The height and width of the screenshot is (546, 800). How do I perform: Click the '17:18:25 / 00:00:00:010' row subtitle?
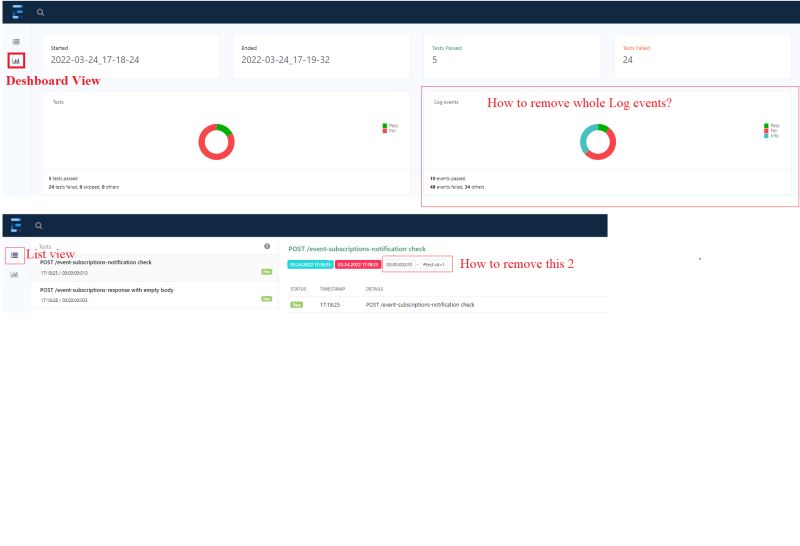click(64, 273)
